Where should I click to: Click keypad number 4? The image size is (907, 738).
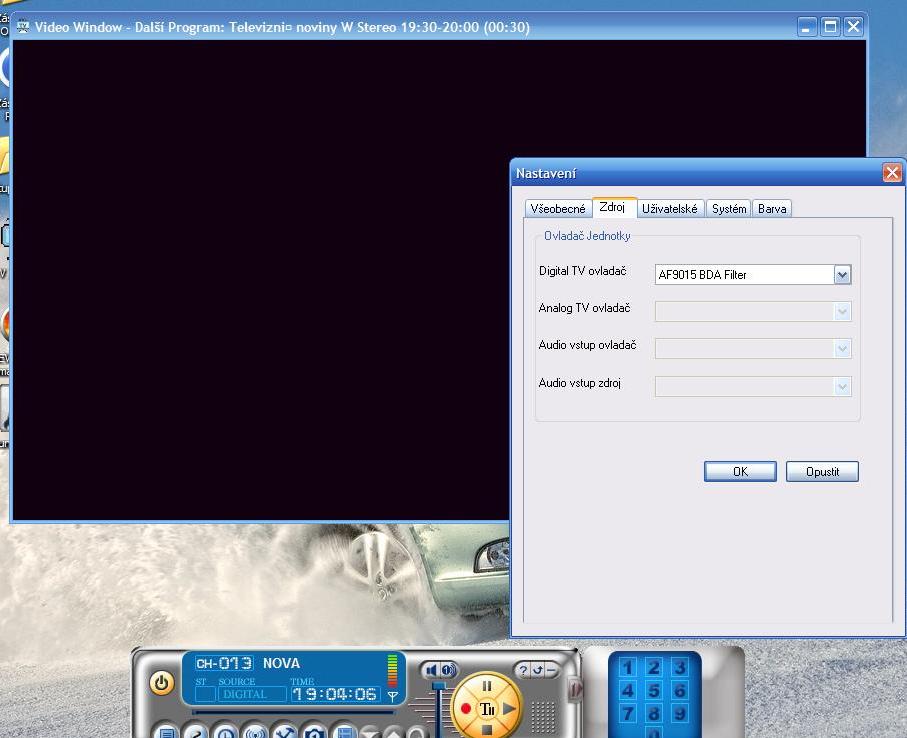click(627, 691)
